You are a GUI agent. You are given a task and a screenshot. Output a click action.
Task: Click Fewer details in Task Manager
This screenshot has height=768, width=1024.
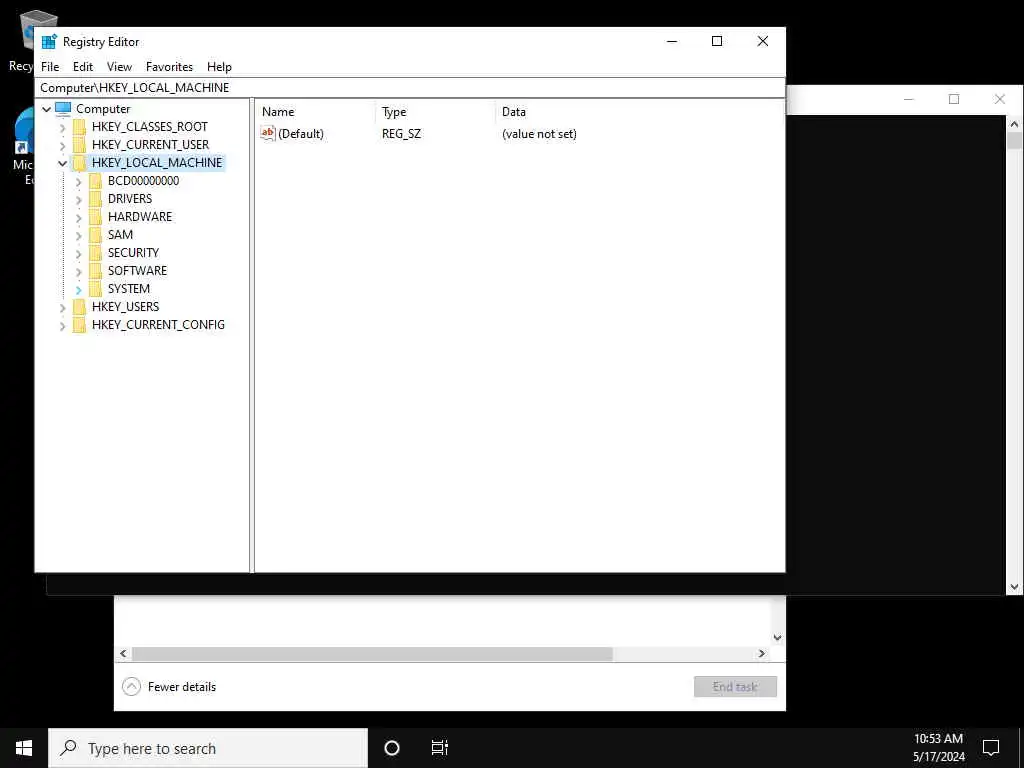182,686
